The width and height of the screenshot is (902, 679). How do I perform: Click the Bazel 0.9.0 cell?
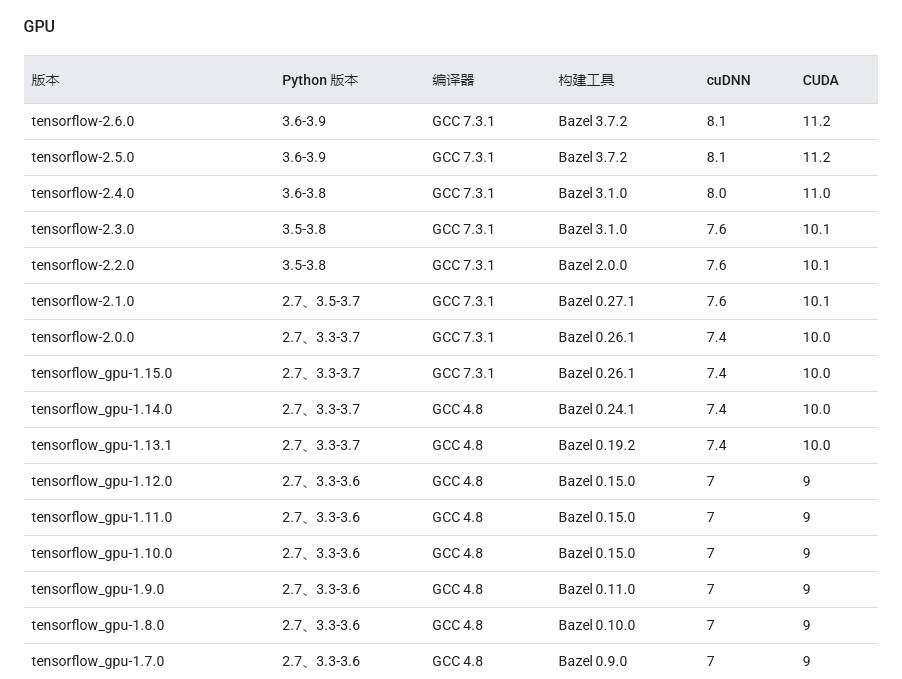(593, 661)
